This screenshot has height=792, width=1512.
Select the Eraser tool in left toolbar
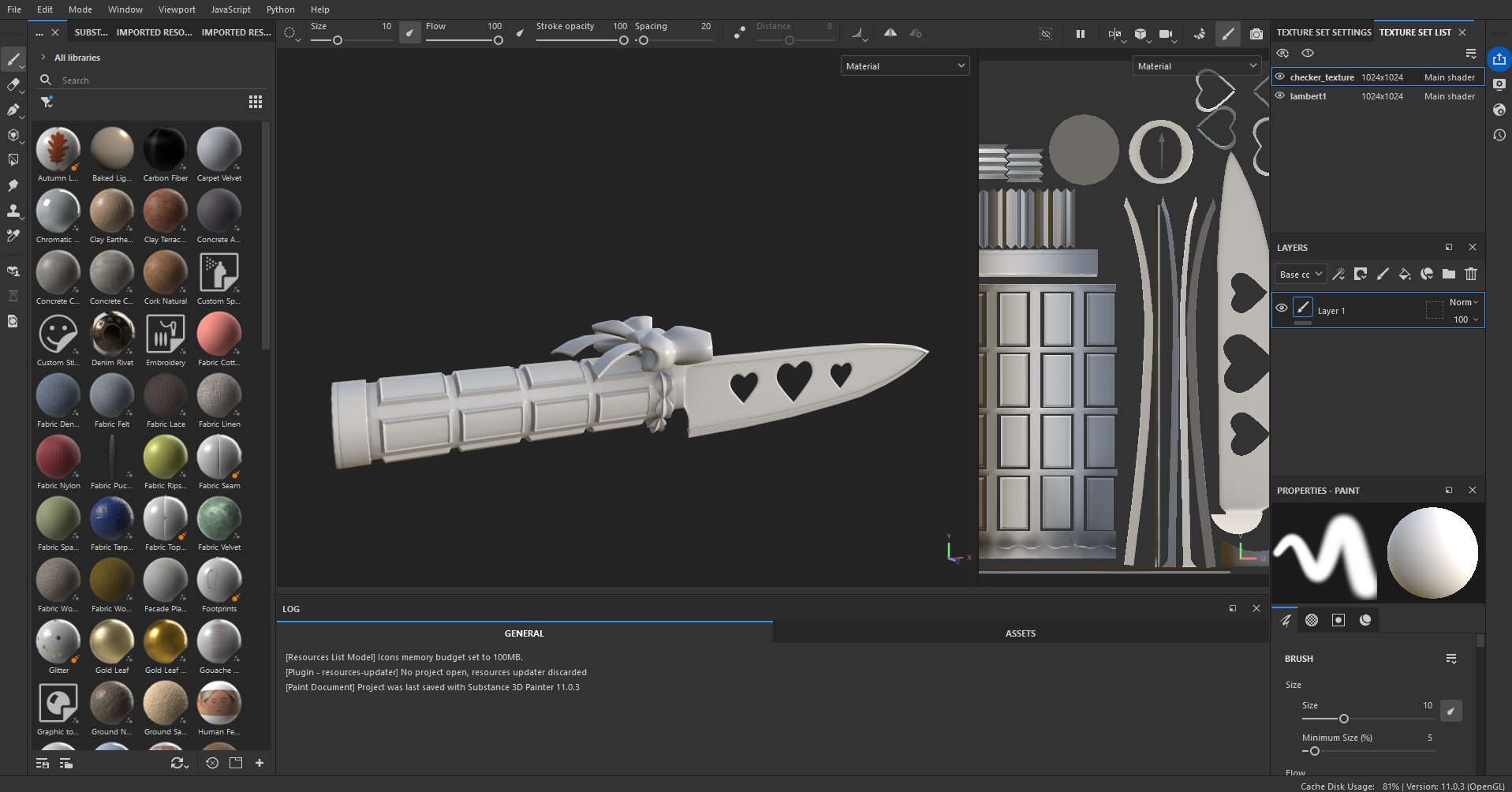pyautogui.click(x=13, y=84)
